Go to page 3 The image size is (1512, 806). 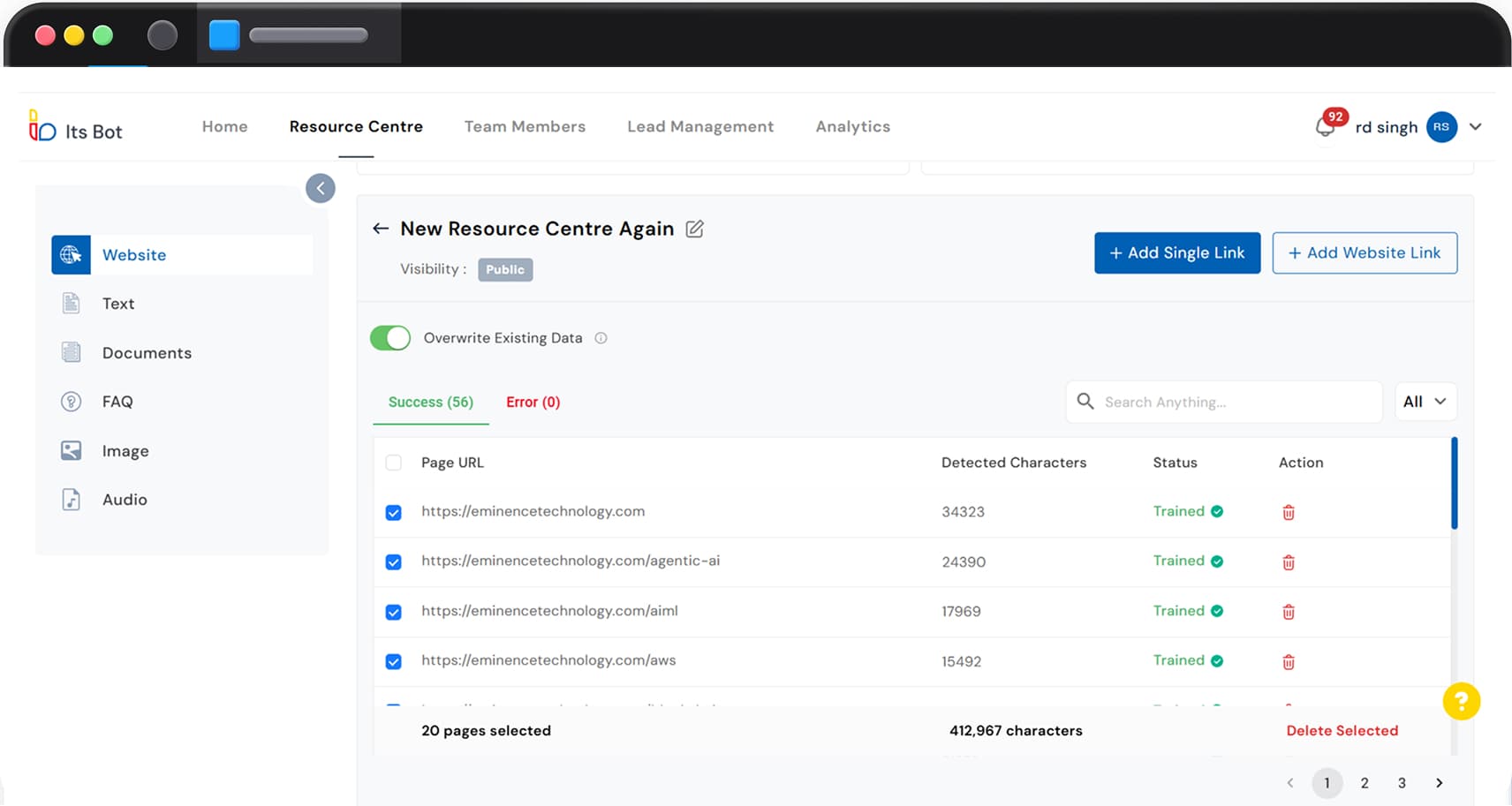1402,783
